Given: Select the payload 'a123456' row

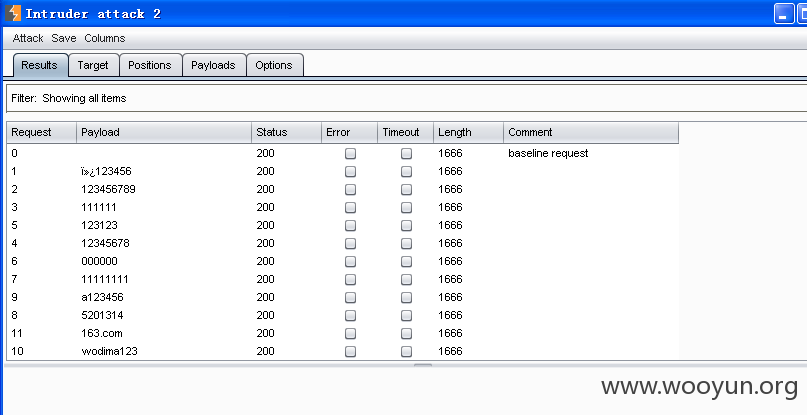Looking at the screenshot, I should pos(343,298).
